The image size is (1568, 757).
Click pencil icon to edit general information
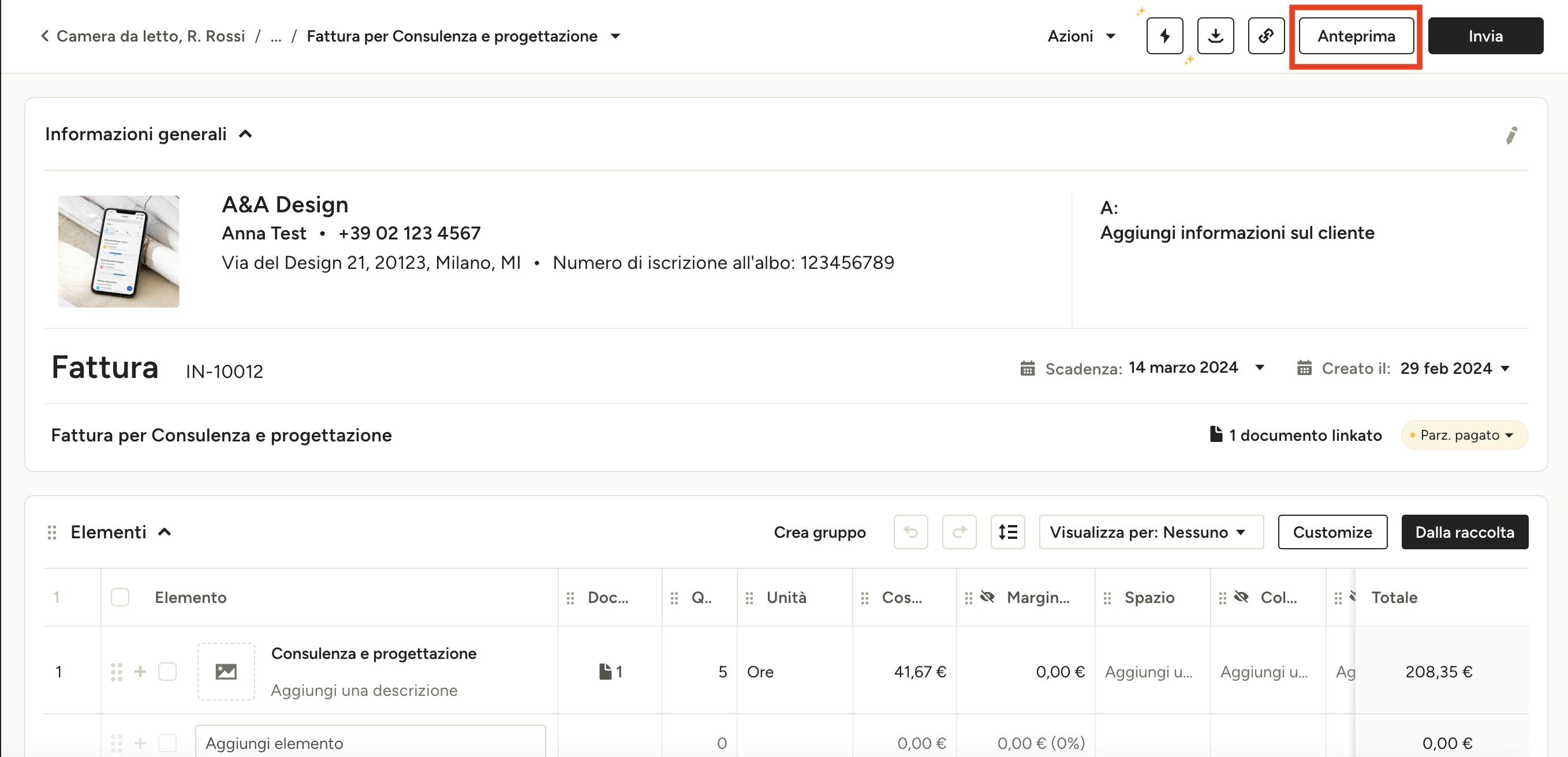click(x=1511, y=134)
